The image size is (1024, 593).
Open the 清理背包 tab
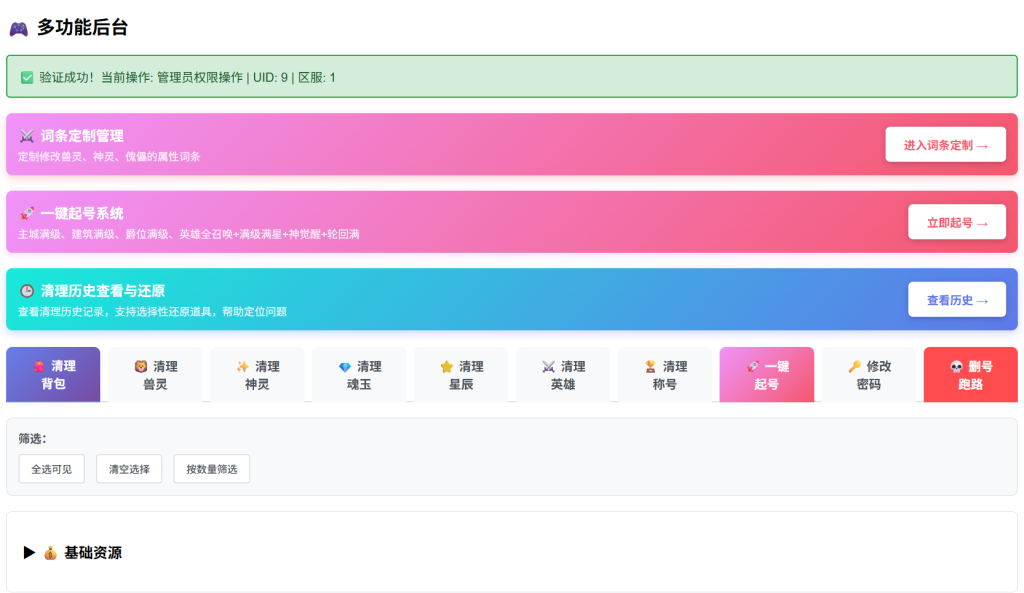tap(53, 375)
